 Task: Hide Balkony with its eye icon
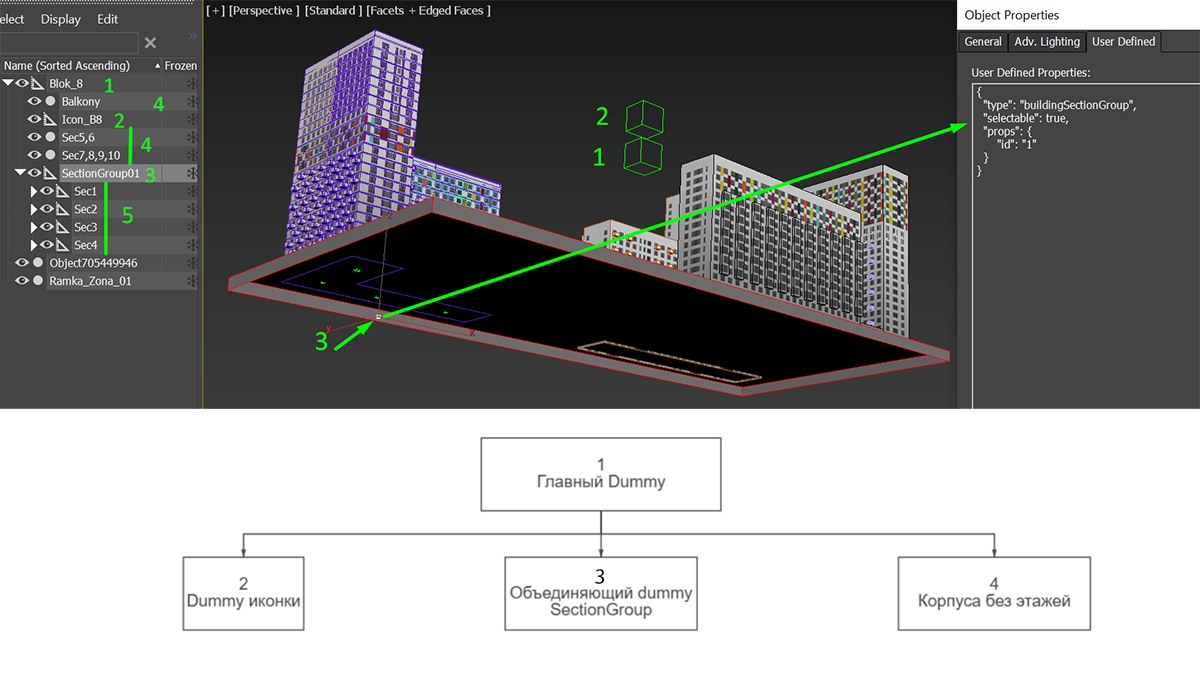[34, 102]
